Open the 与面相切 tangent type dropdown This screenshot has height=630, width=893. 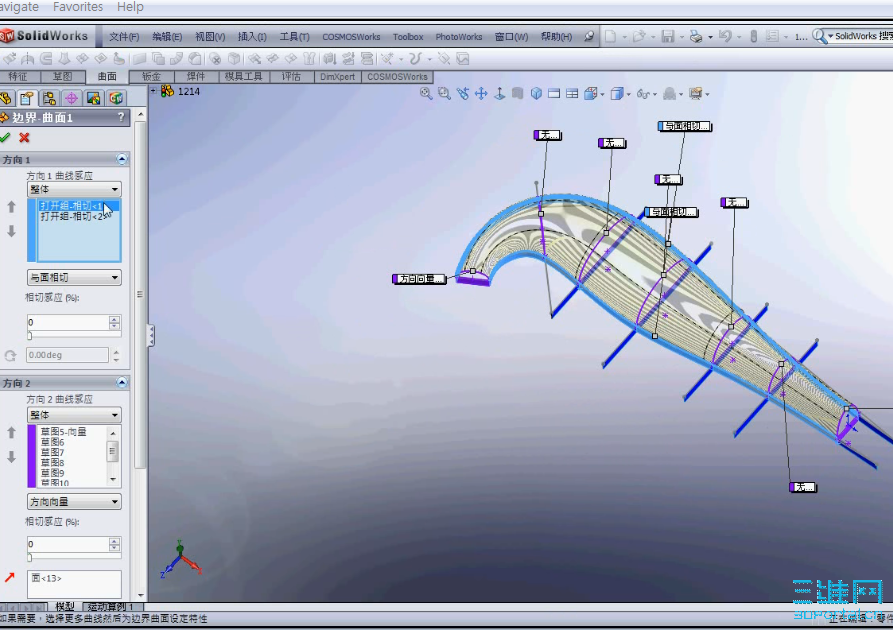75,277
